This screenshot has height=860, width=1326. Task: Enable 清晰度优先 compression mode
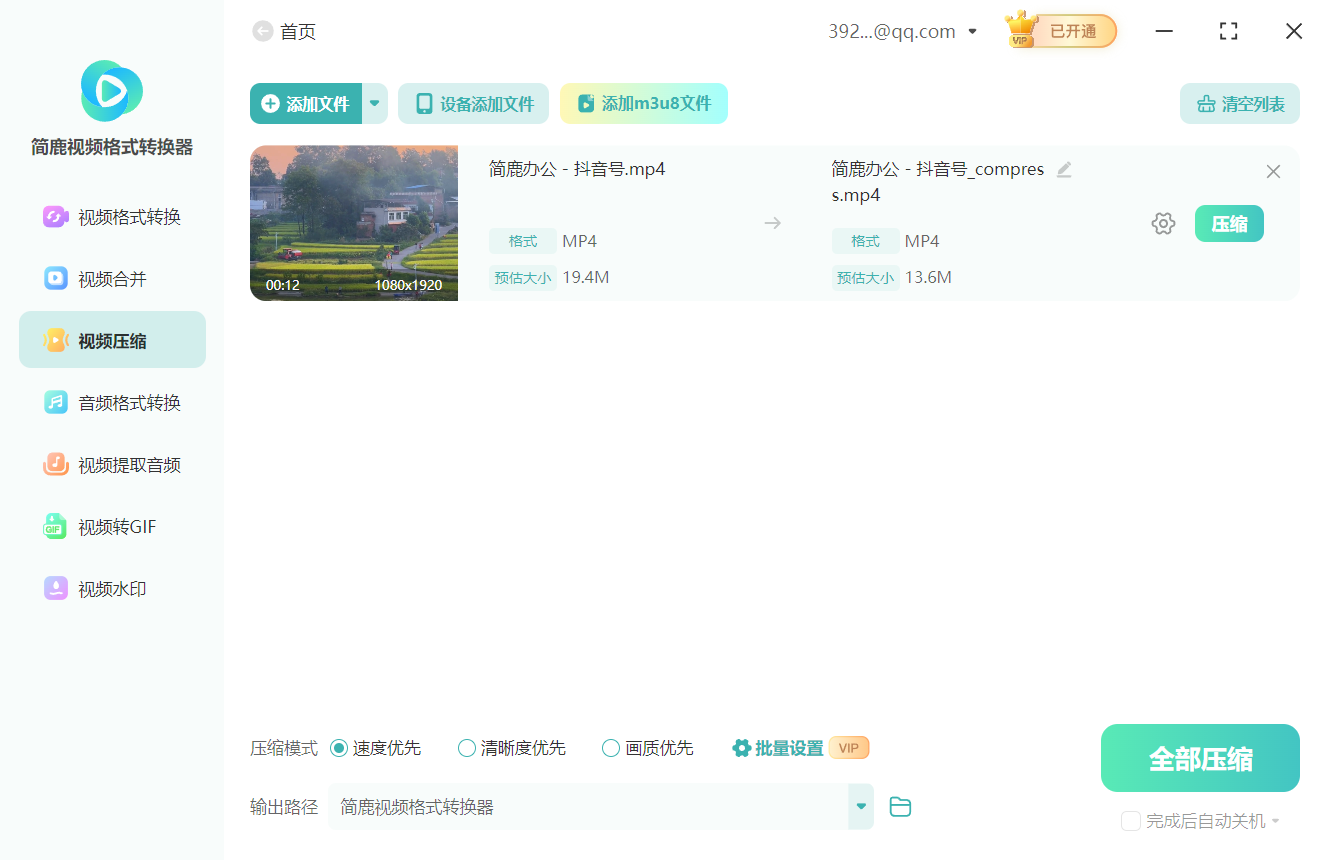coord(466,747)
